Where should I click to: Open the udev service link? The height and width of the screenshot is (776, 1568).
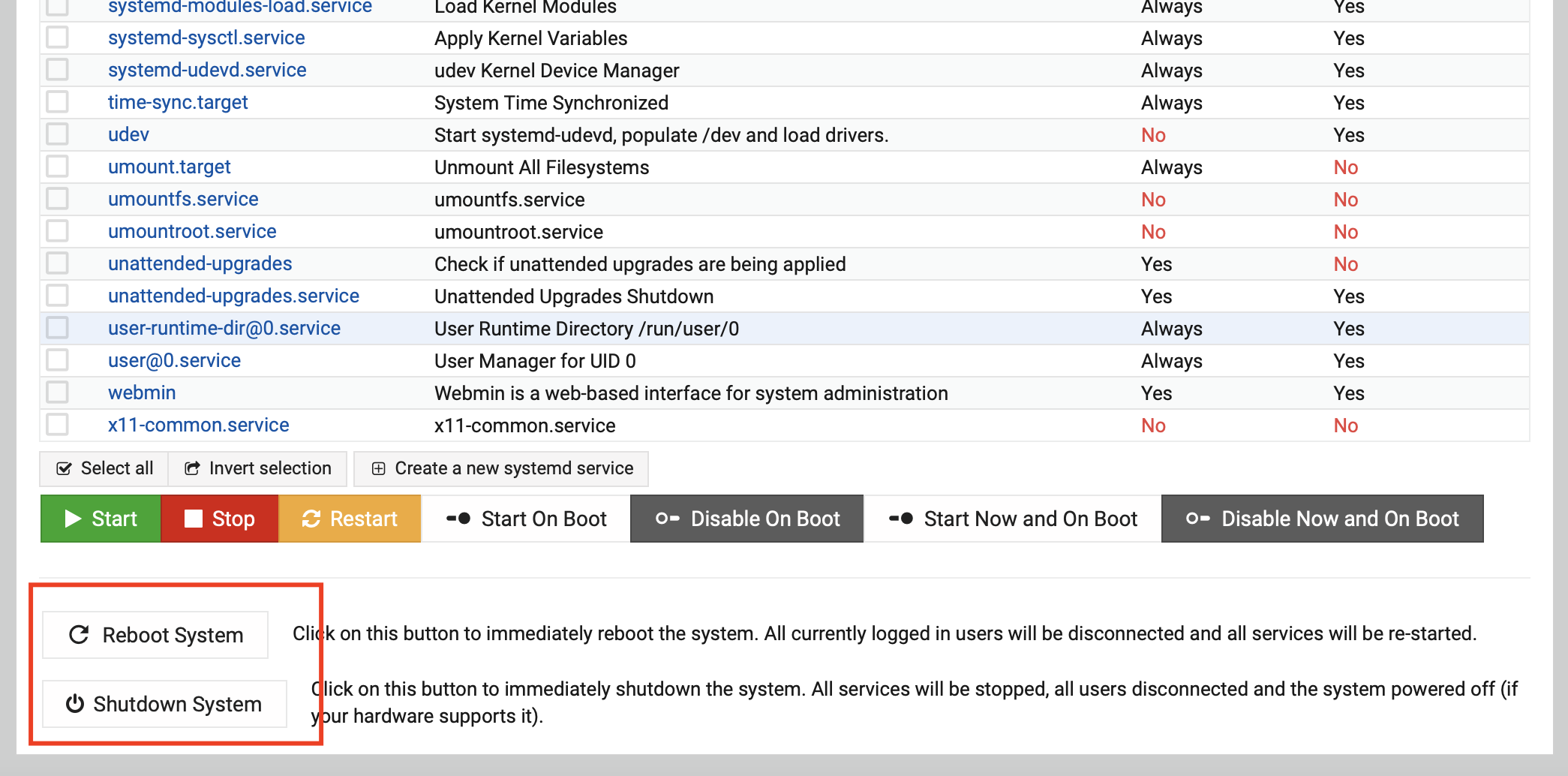[x=128, y=135]
